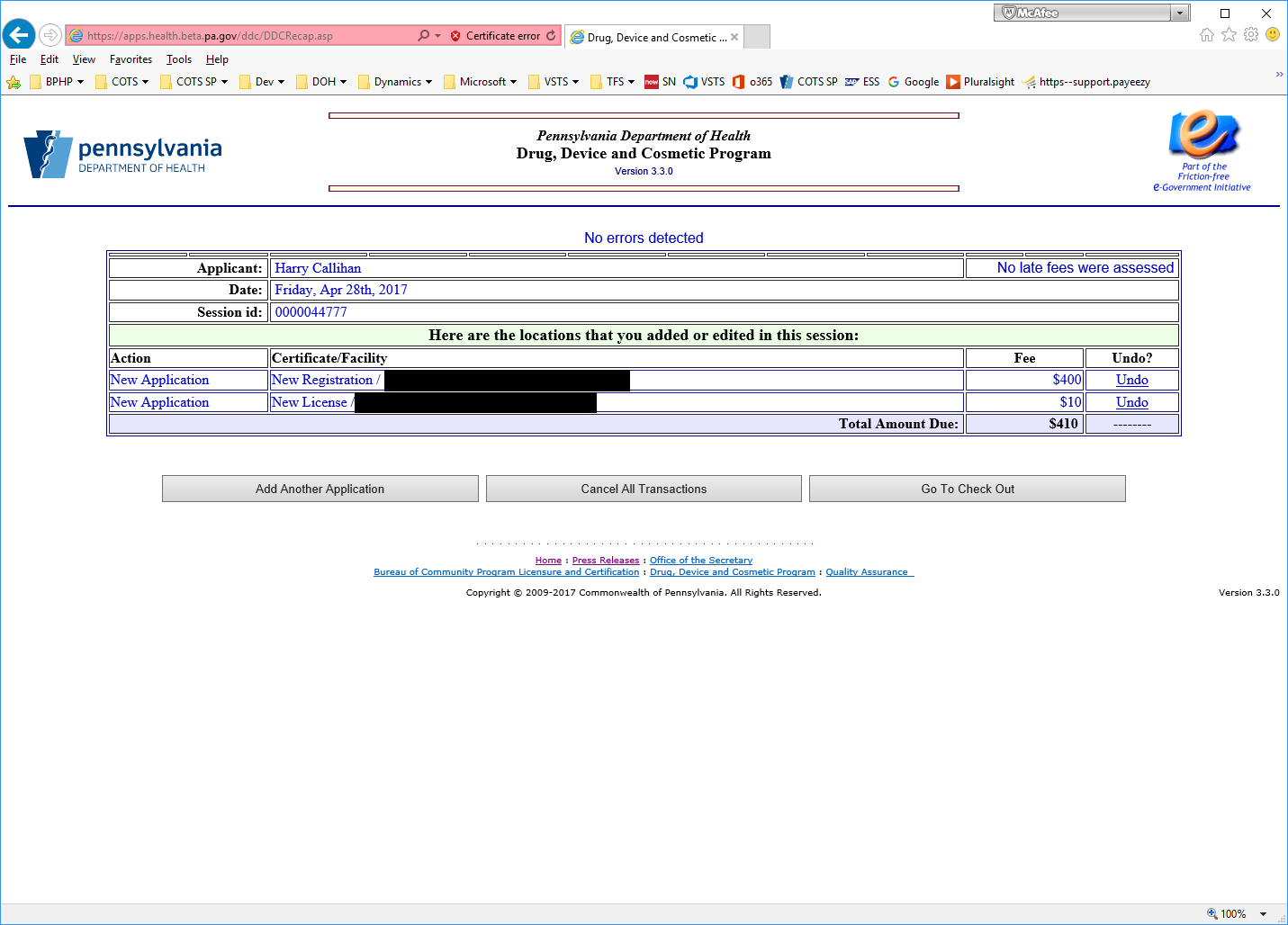Click the ServiceNow (SN) favorites bar icon

click(x=660, y=81)
